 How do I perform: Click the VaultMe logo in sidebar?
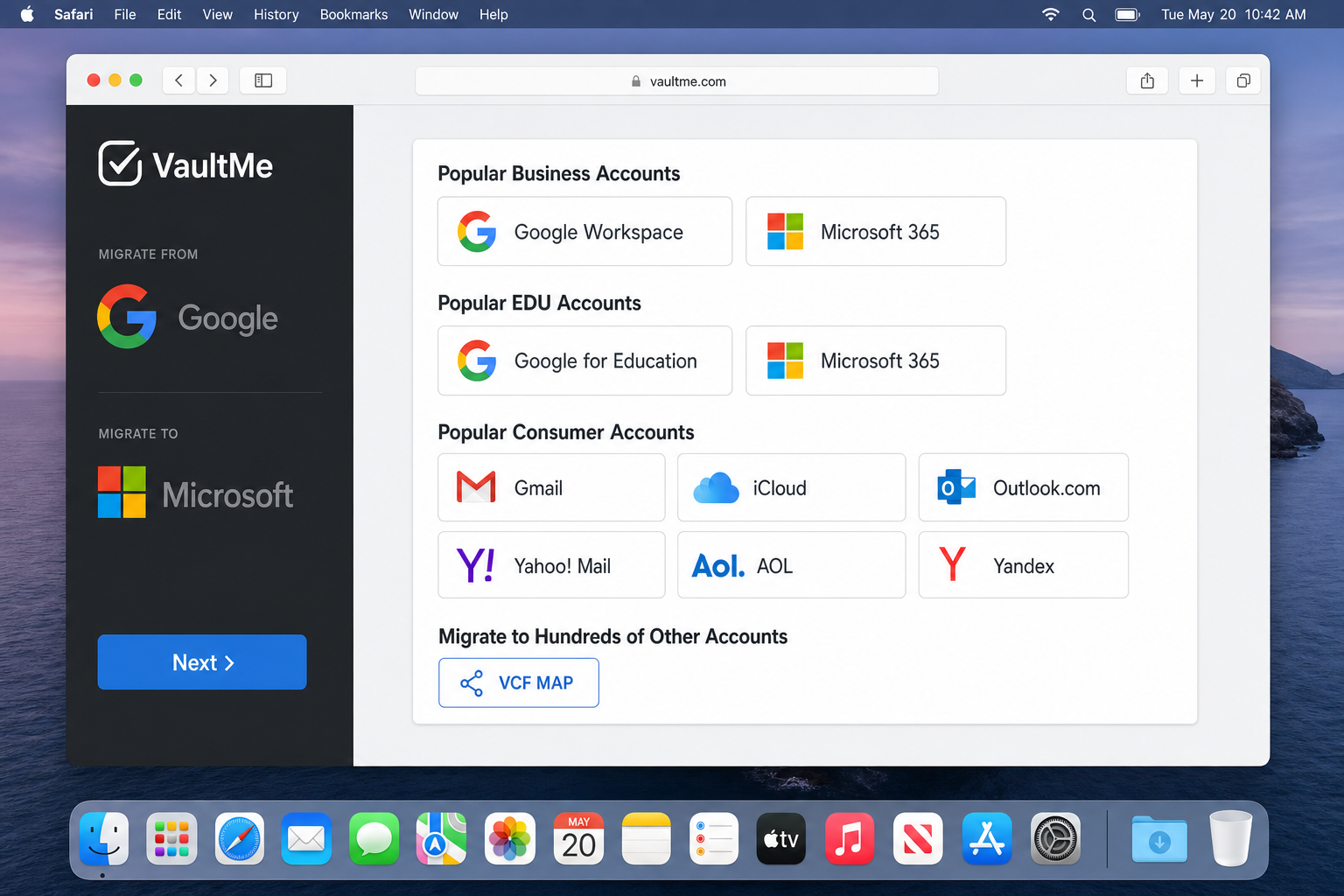(x=185, y=164)
